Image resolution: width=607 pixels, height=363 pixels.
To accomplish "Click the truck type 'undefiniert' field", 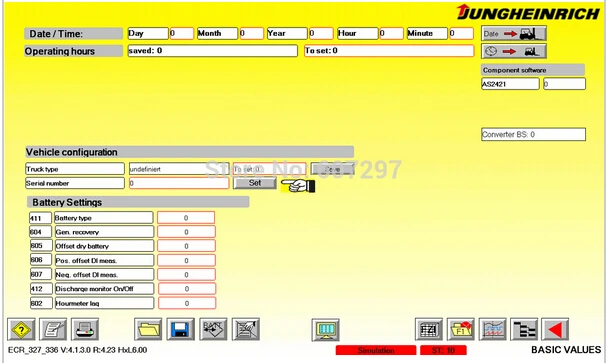I will (x=179, y=169).
